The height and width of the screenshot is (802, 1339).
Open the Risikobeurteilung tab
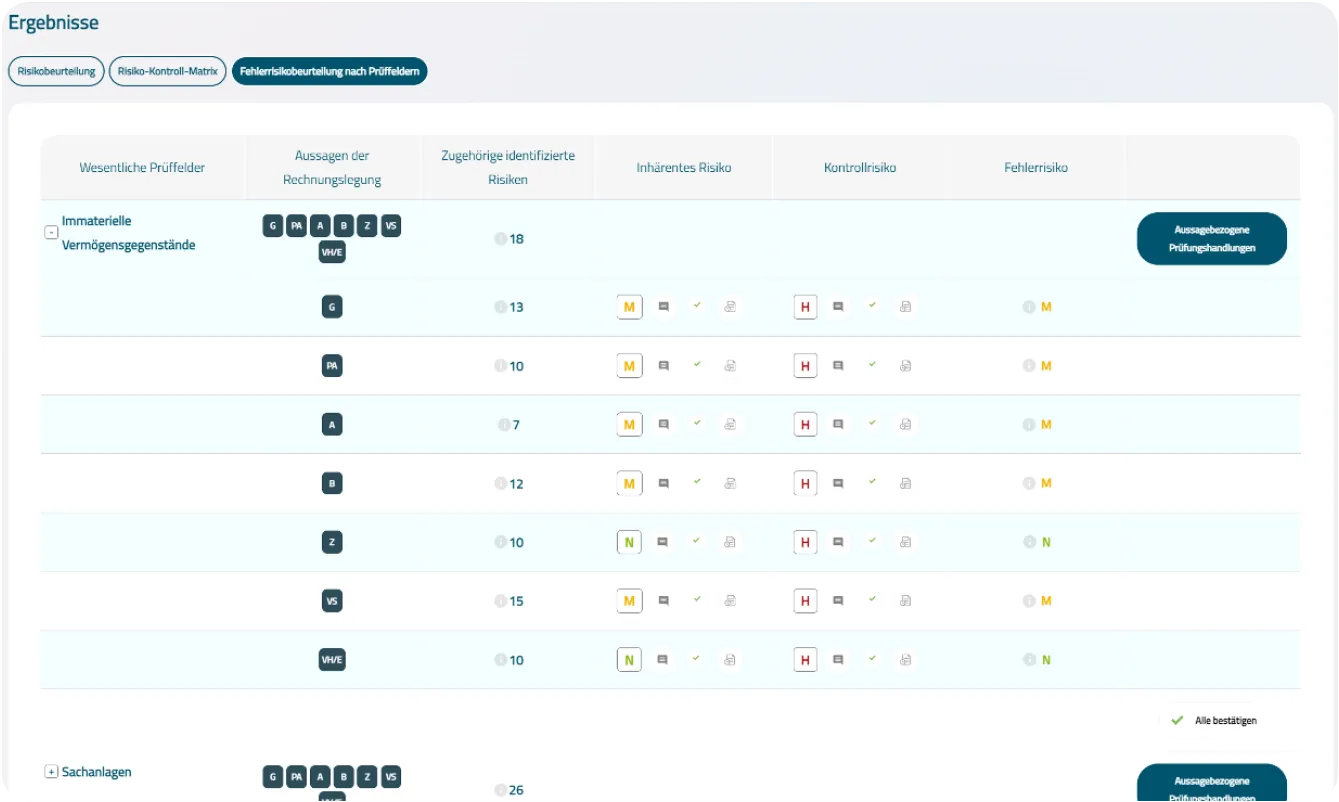coord(56,71)
